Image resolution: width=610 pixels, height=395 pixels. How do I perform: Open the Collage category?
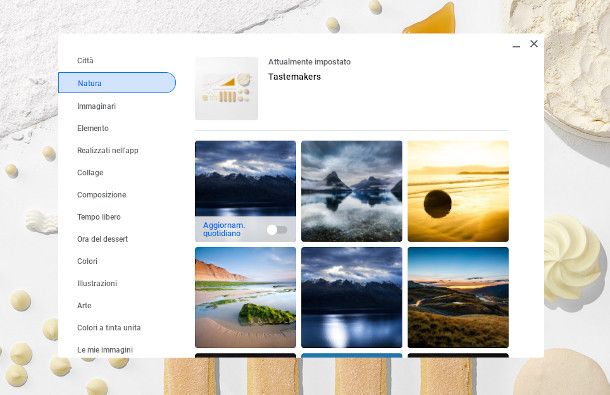click(x=90, y=172)
